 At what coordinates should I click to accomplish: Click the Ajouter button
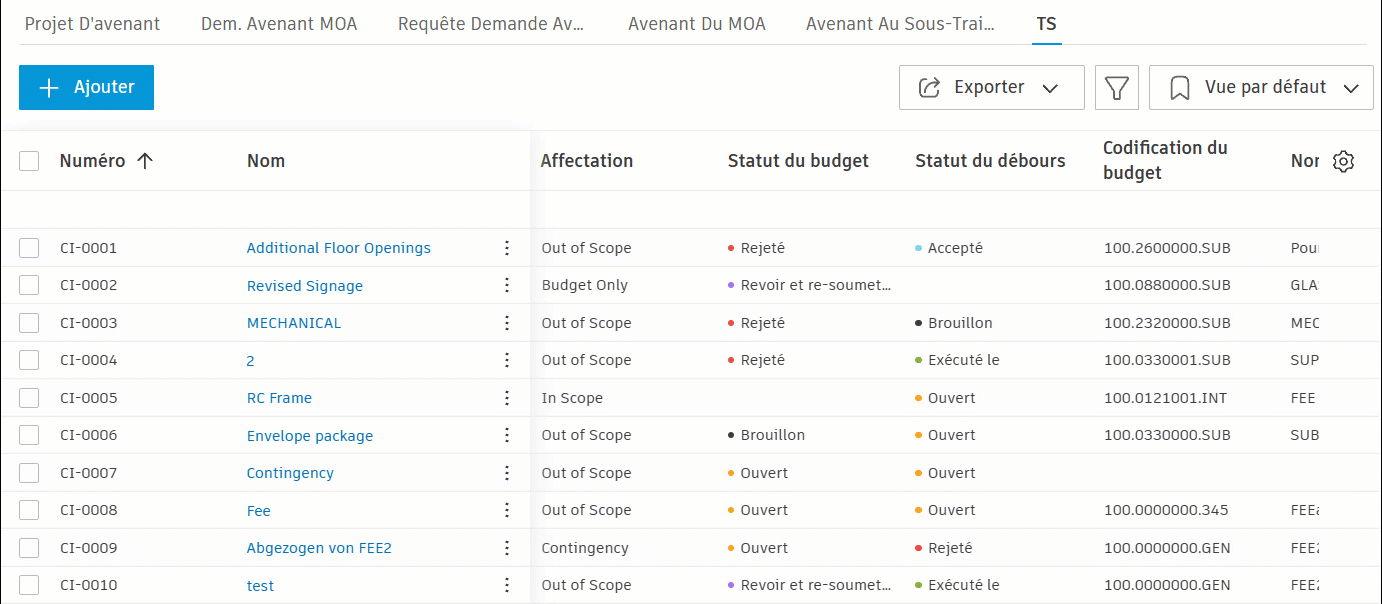[x=86, y=88]
